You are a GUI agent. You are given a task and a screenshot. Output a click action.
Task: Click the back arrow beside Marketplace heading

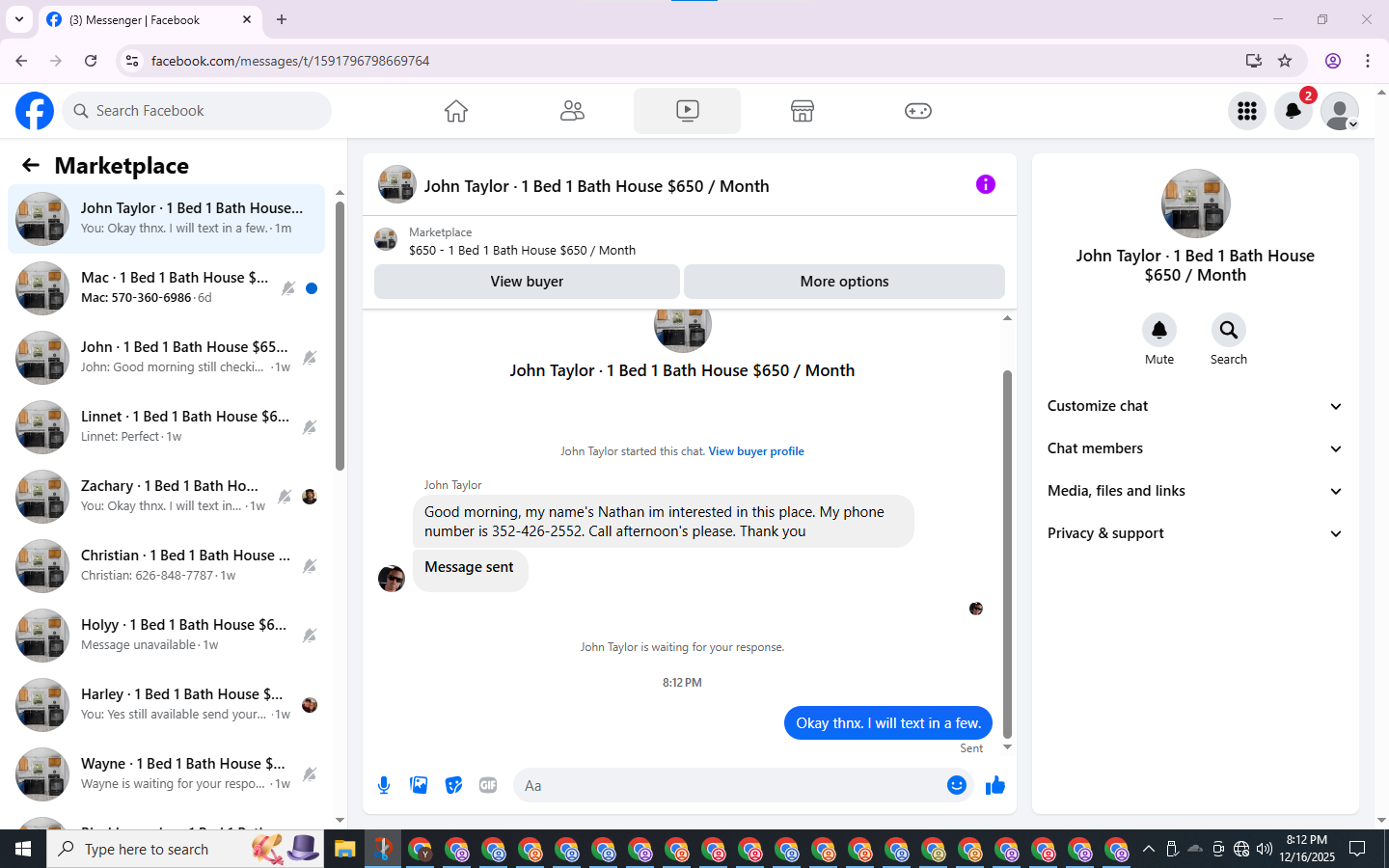click(x=31, y=166)
